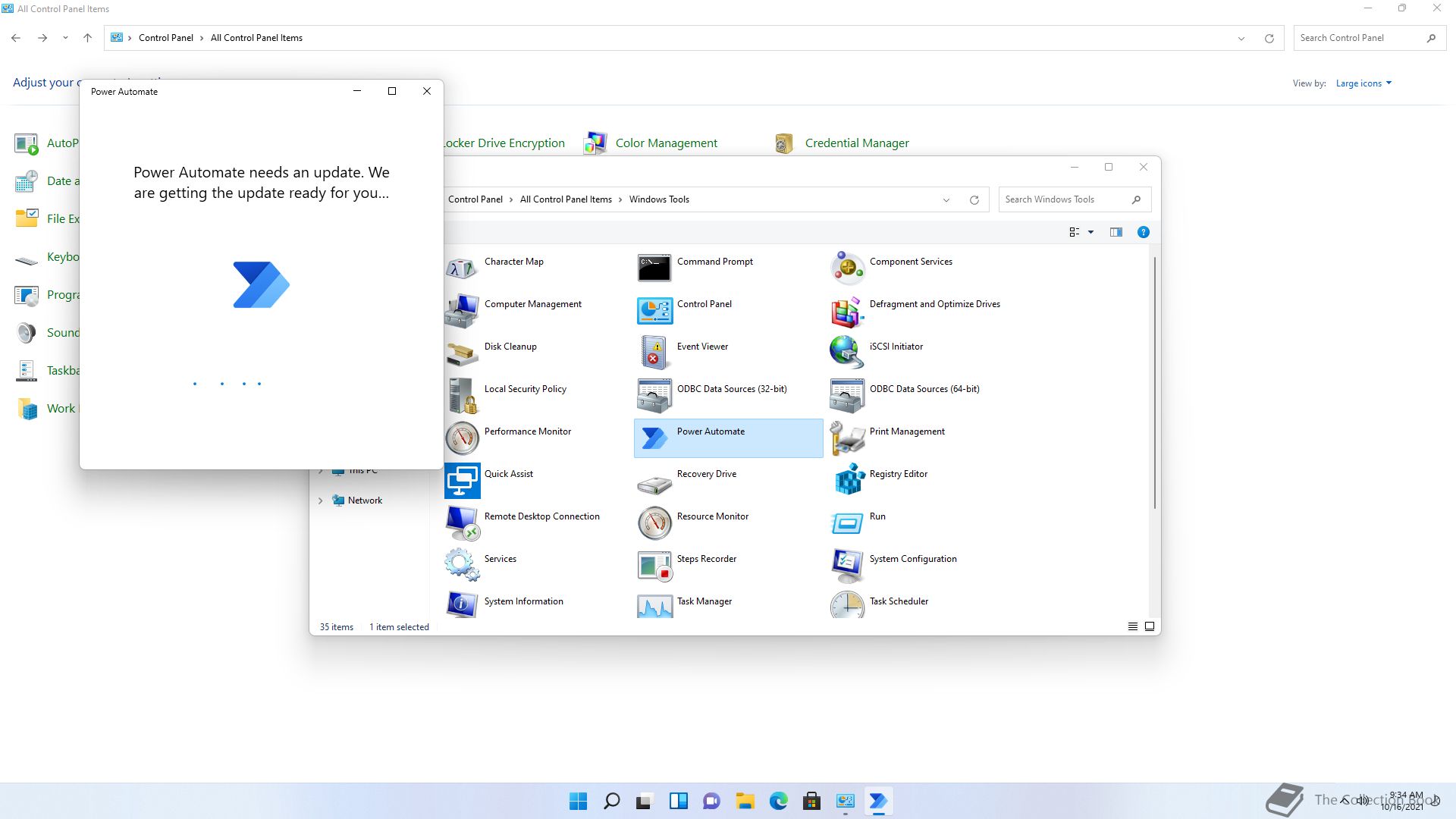This screenshot has width=1456, height=819.
Task: Open Windows Start menu
Action: click(578, 801)
